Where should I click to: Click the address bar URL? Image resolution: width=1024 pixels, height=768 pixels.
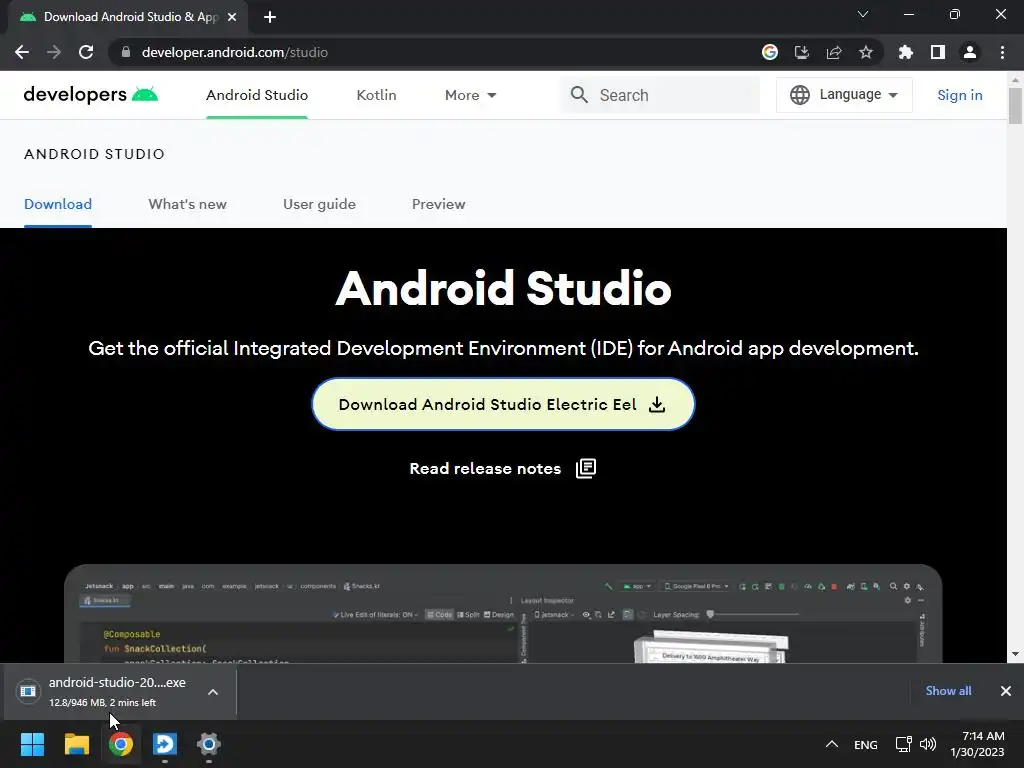tap(234, 52)
